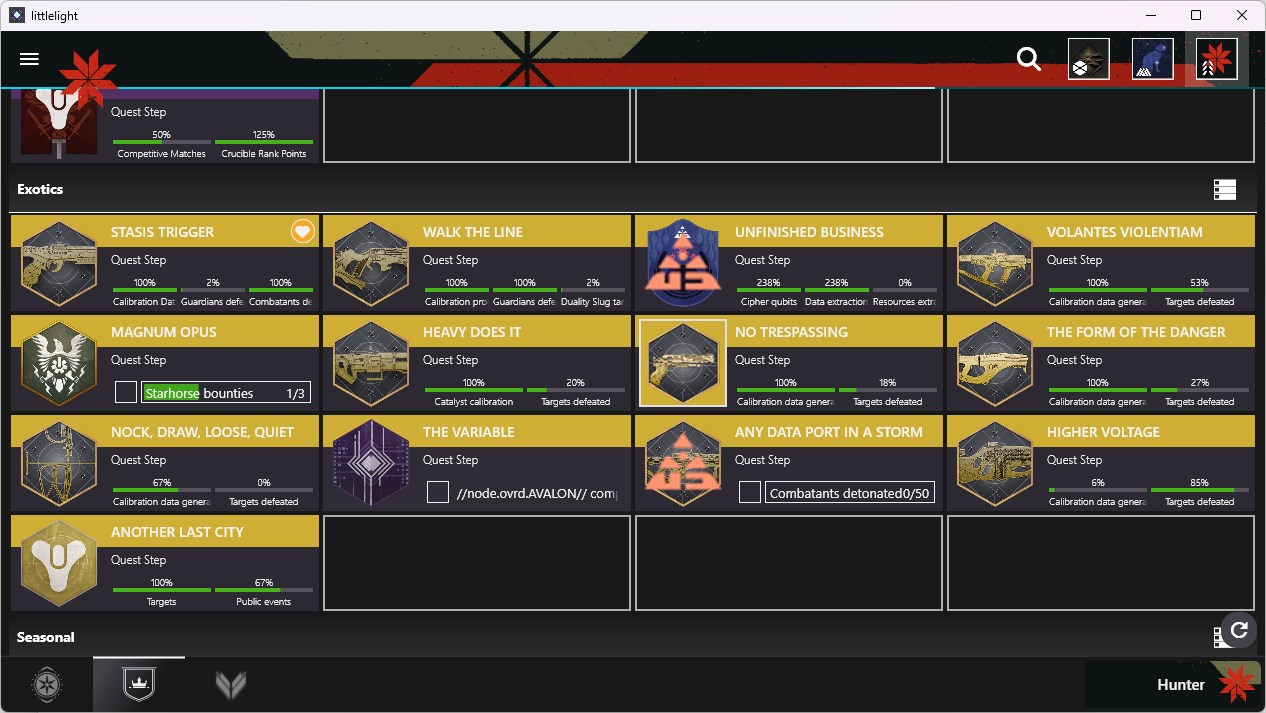This screenshot has width=1266, height=713.
Task: Click the Seasonal section header
Action: [46, 637]
